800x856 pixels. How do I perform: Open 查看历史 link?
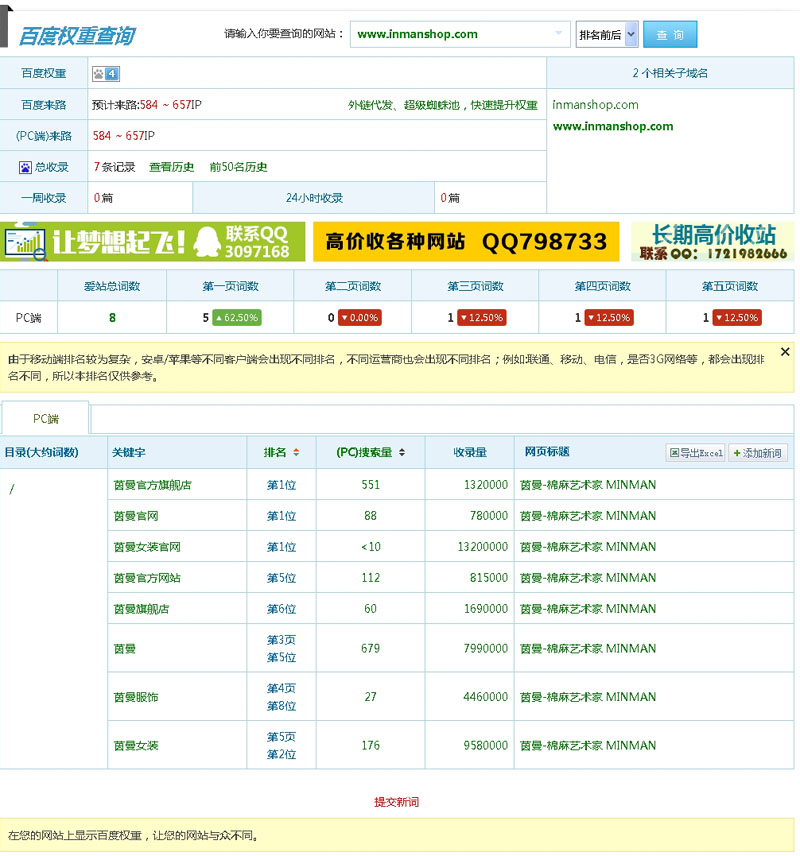coord(171,167)
